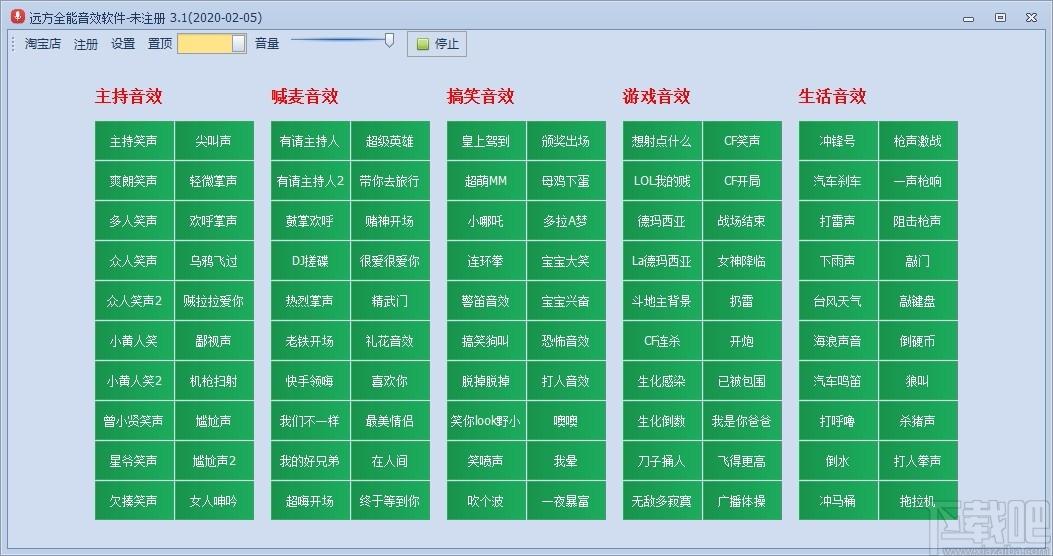
Task: Play the 狼叫 sound effect
Action: coord(918,381)
